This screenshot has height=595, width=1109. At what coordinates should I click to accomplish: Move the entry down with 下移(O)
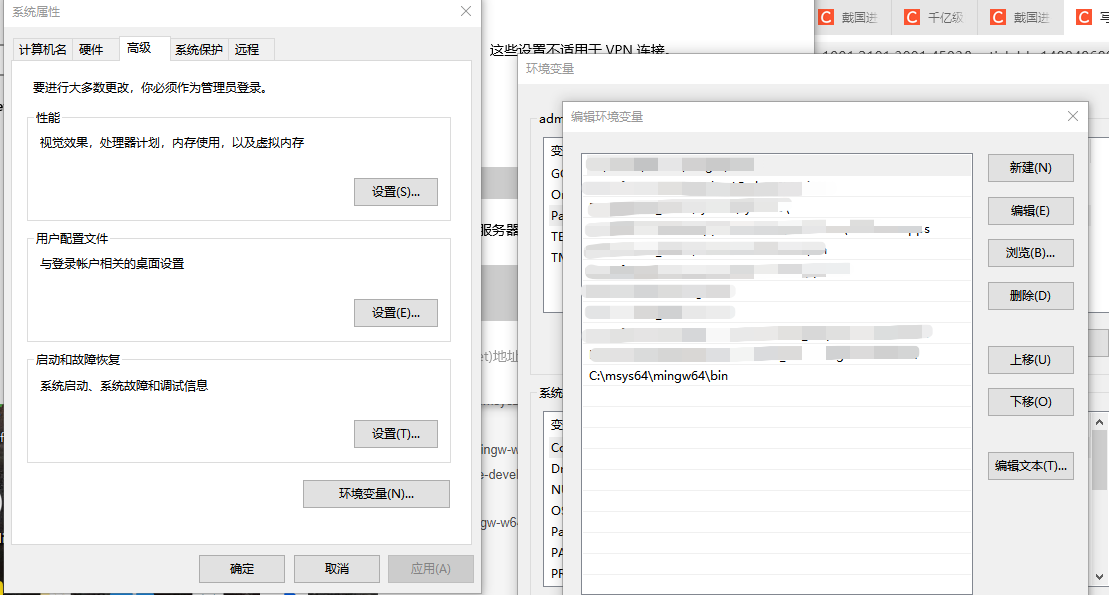(x=1030, y=402)
